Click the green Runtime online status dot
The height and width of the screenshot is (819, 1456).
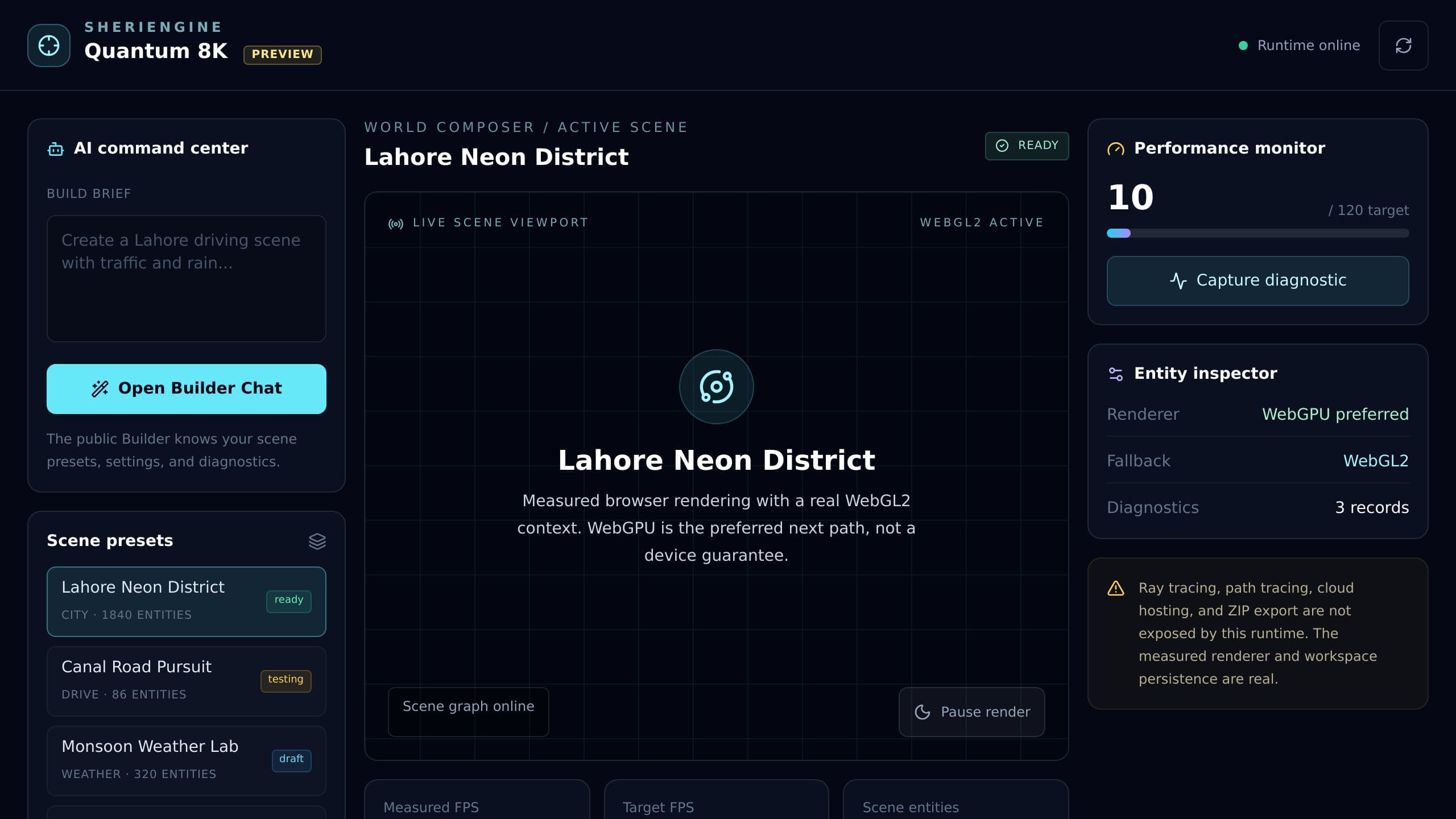[1243, 45]
